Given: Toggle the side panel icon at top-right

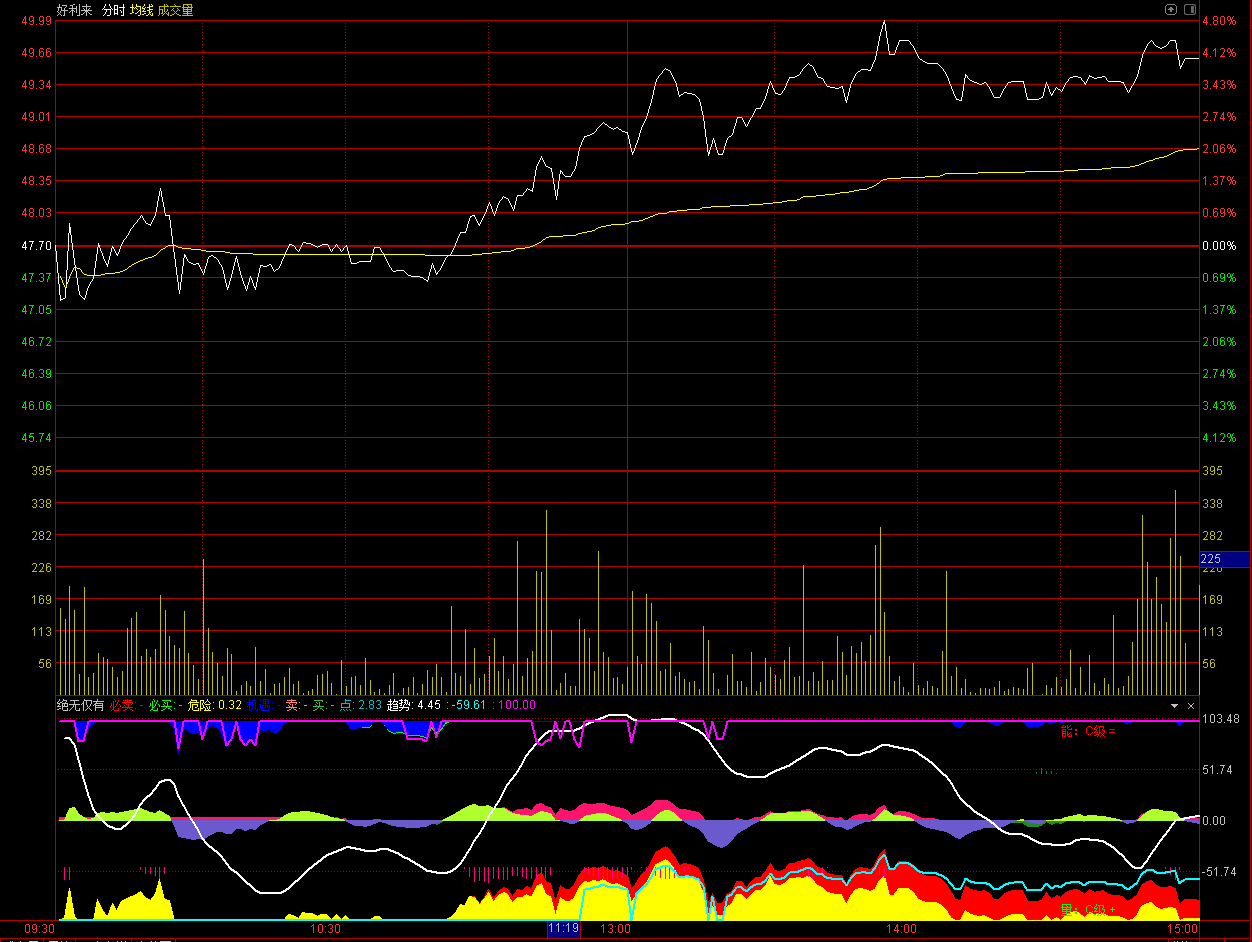Looking at the screenshot, I should [x=1190, y=9].
